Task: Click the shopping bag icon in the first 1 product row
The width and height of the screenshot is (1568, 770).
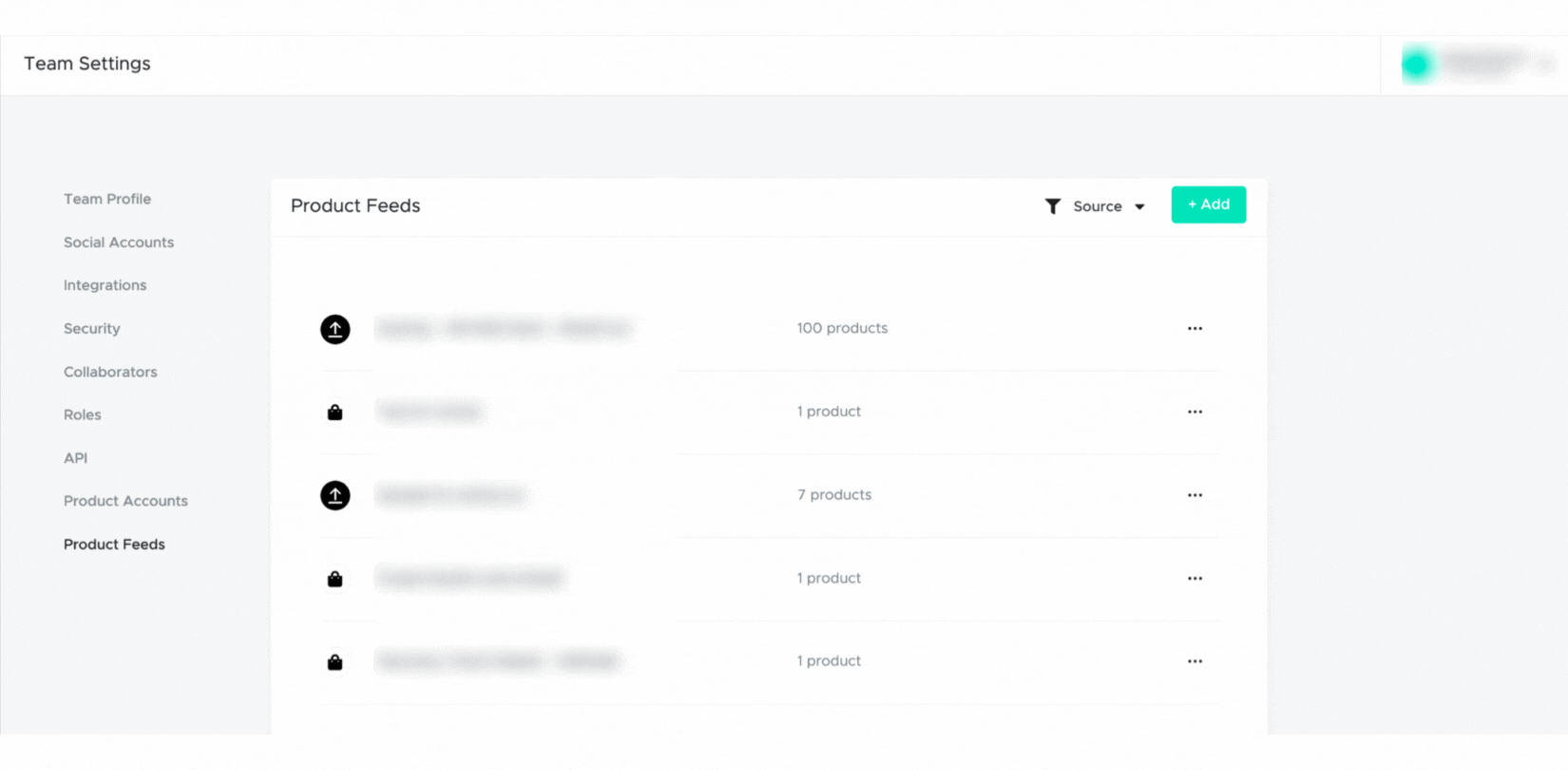Action: [335, 413]
